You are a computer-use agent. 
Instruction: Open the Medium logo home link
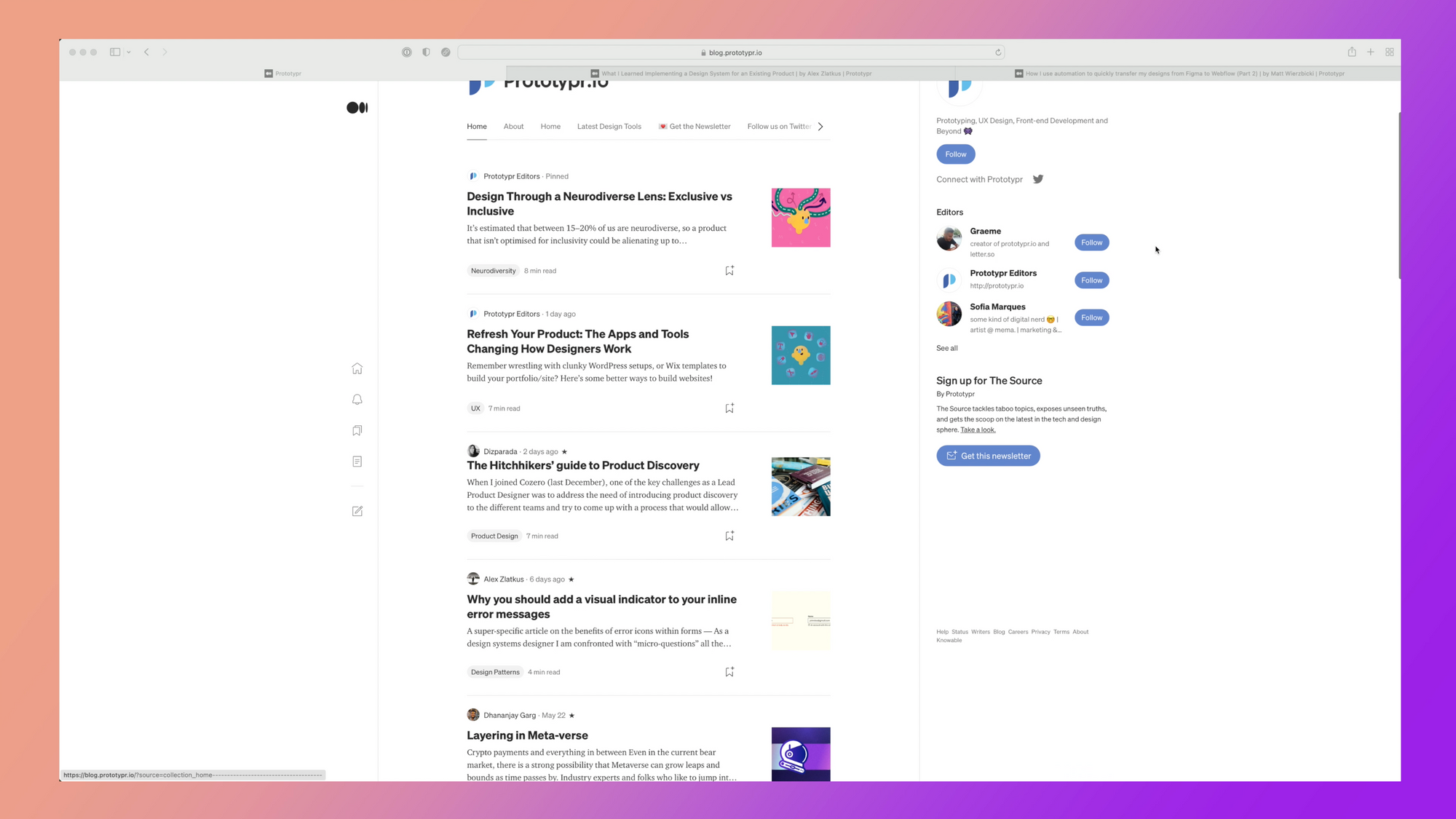357,108
